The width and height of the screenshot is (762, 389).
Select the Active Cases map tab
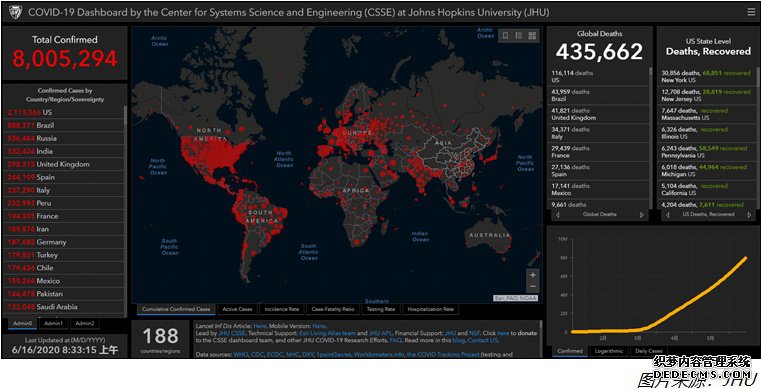(237, 309)
